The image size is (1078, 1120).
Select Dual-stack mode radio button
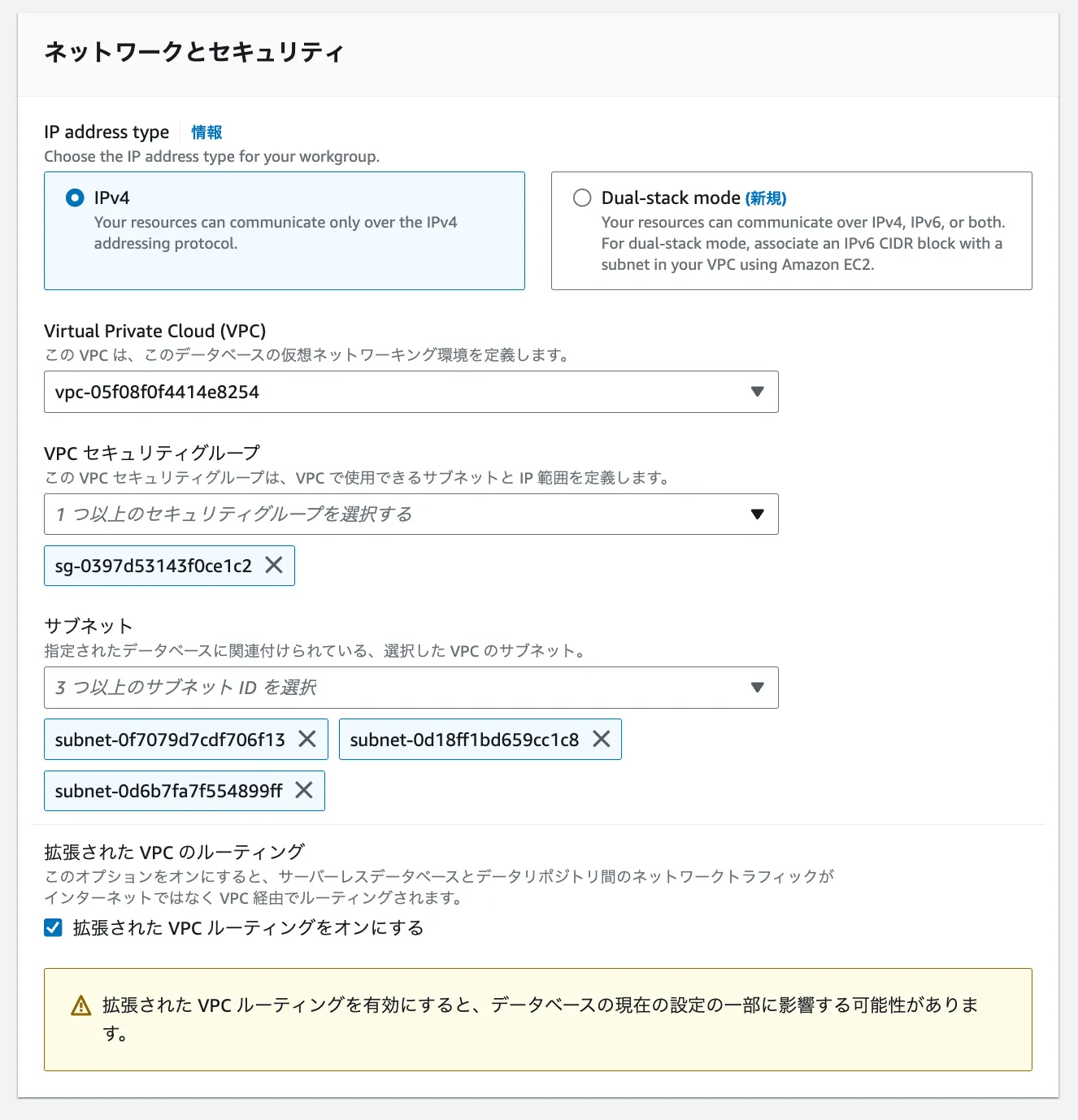point(582,198)
